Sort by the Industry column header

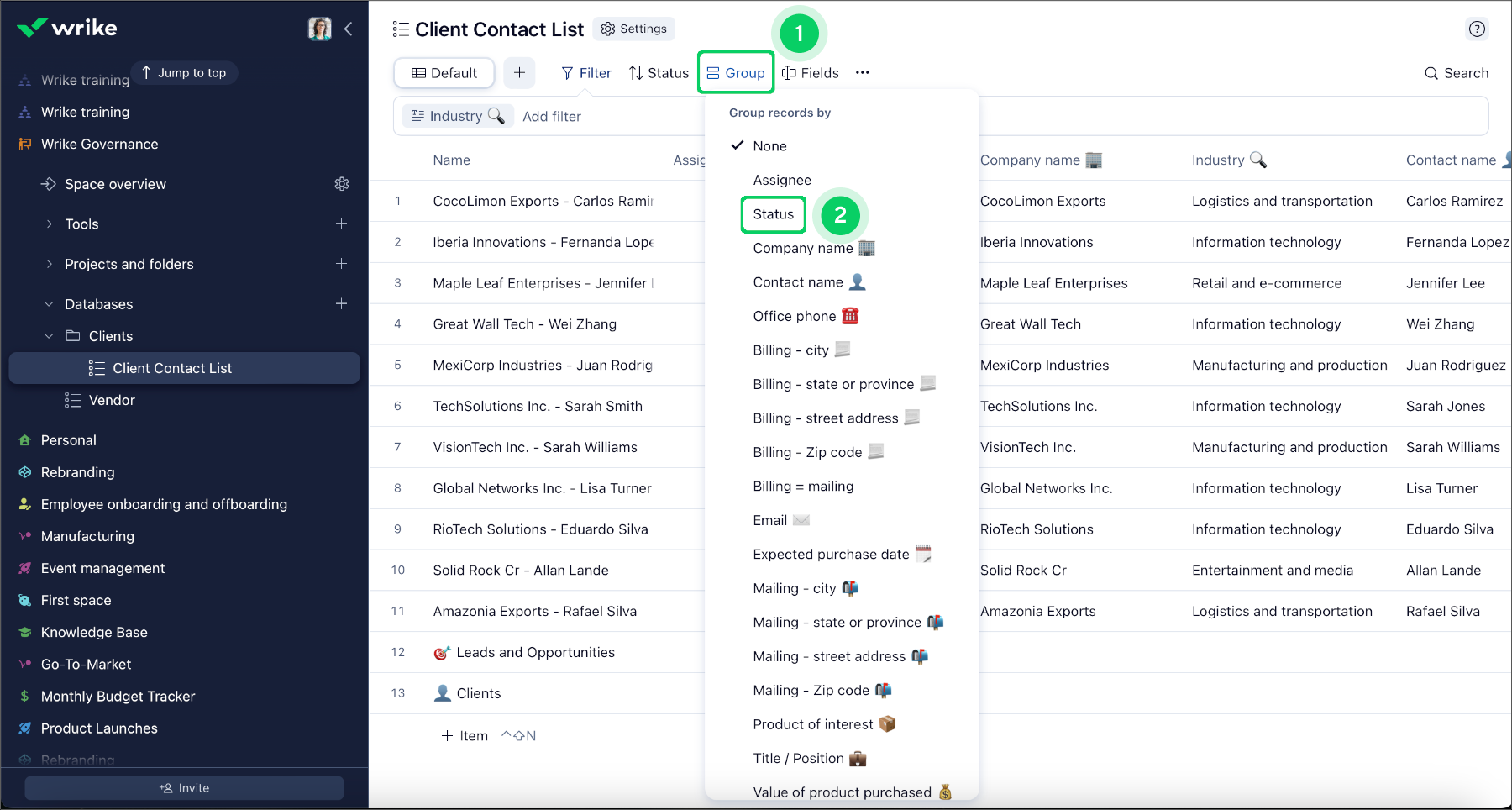pos(1229,160)
